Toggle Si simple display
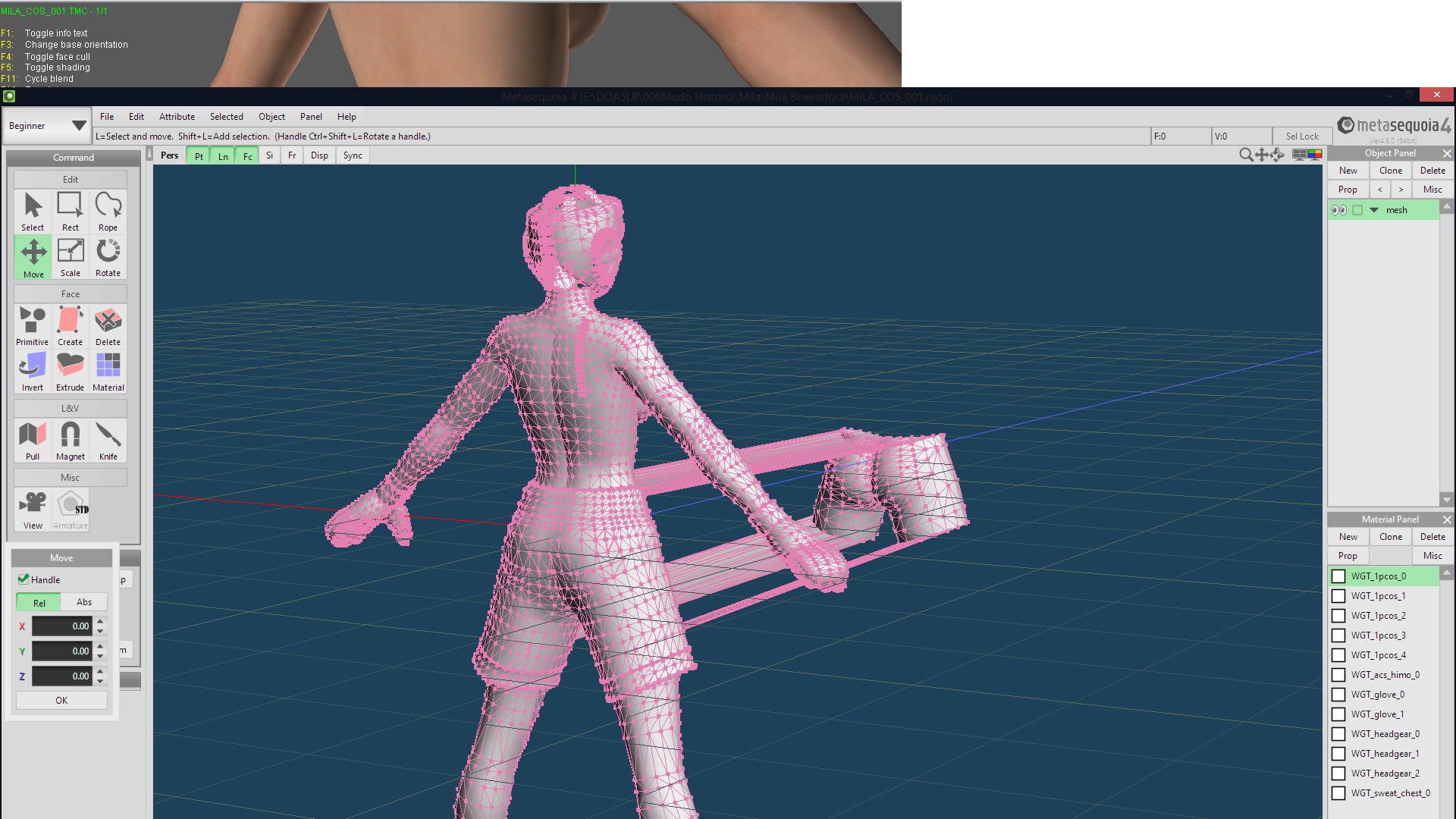The image size is (1456, 819). (x=269, y=155)
